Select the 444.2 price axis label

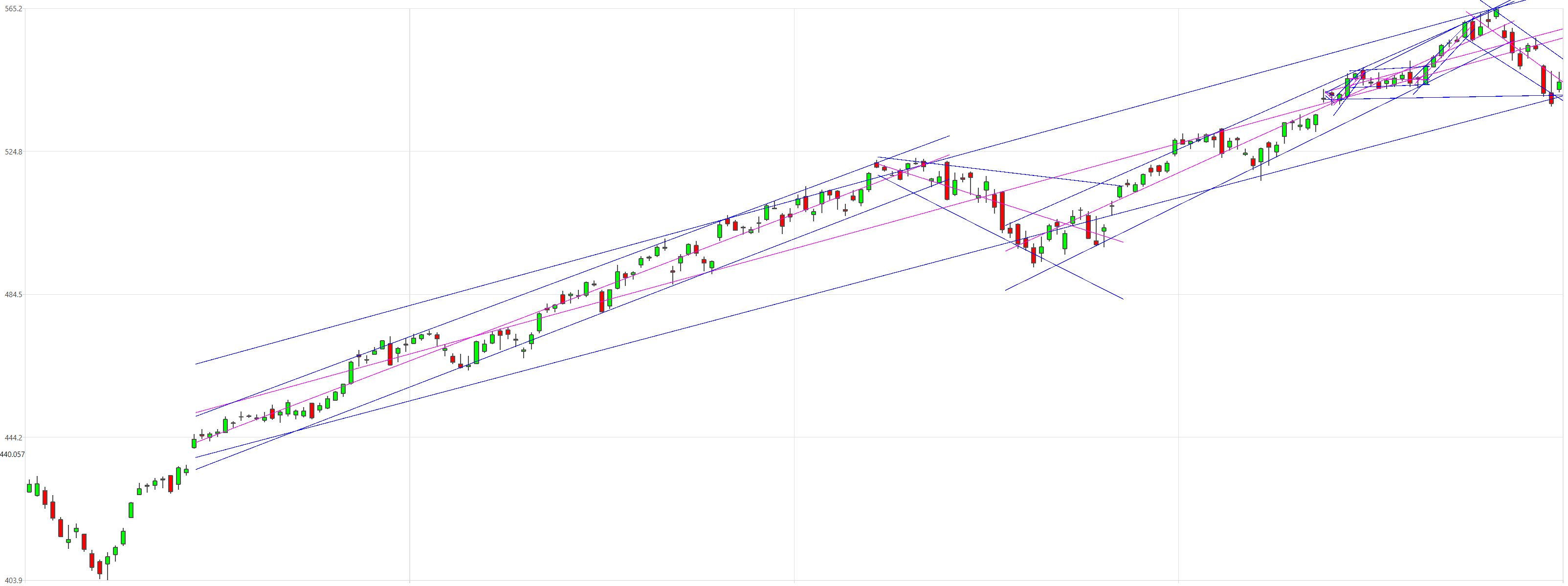point(13,437)
